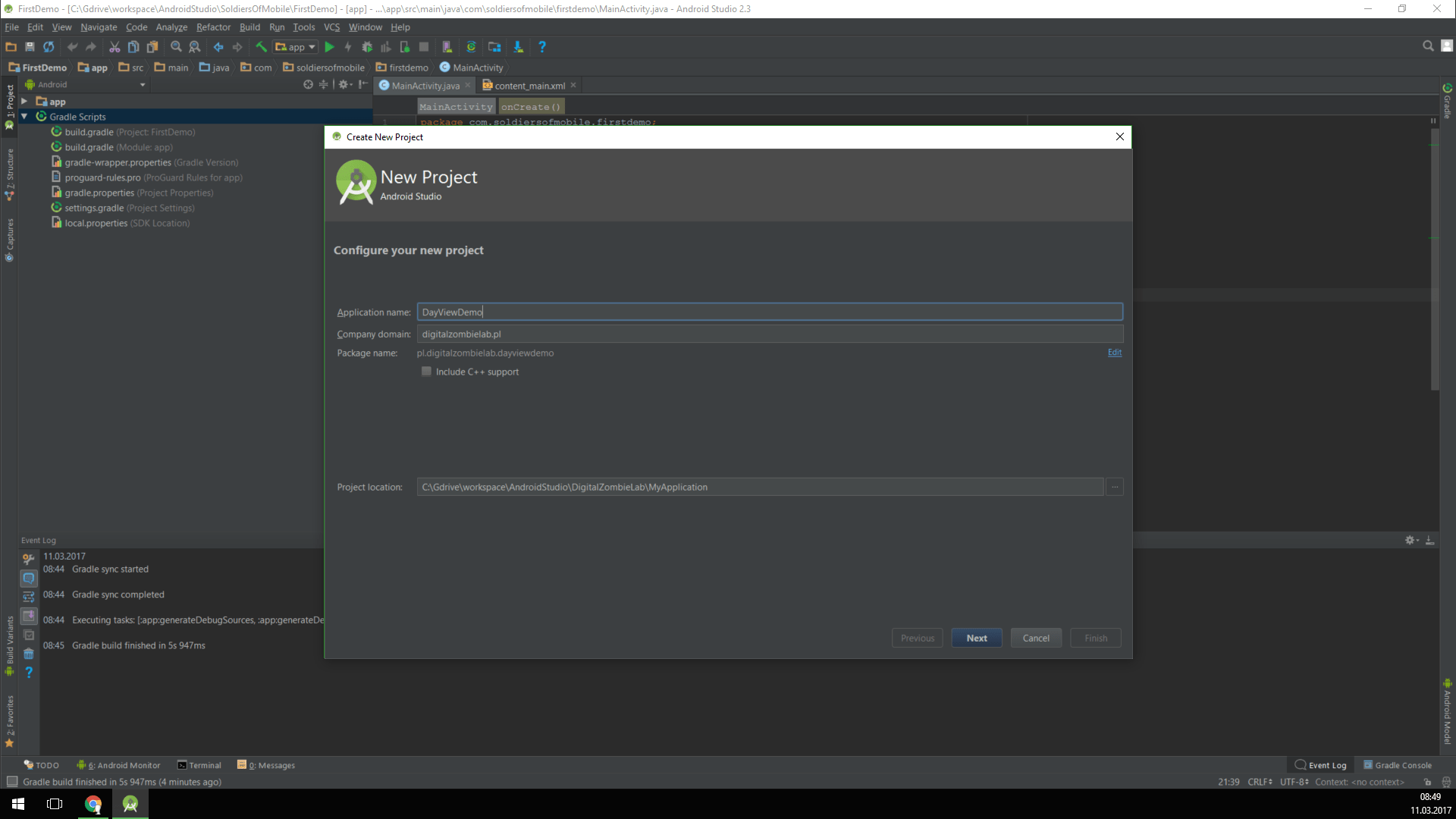Open Gradle Console from status bar

[x=1398, y=765]
